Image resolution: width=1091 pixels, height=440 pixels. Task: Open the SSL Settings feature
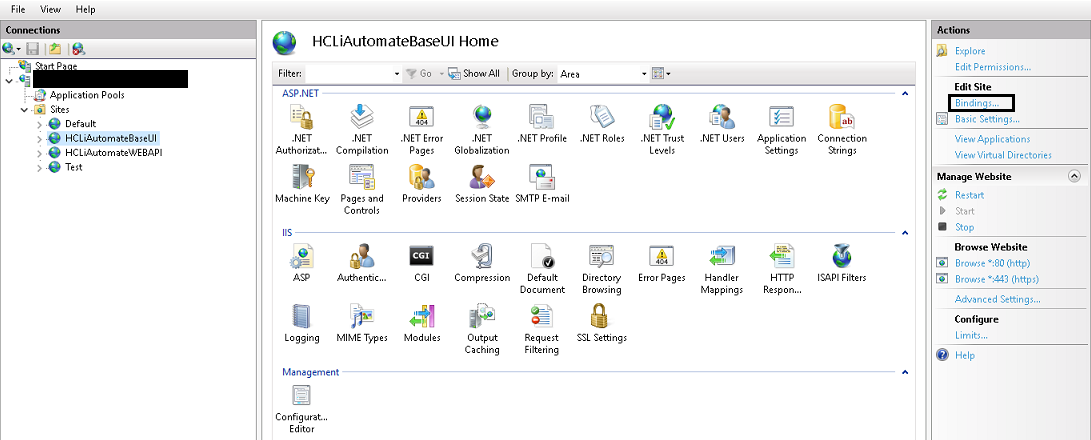pyautogui.click(x=602, y=323)
